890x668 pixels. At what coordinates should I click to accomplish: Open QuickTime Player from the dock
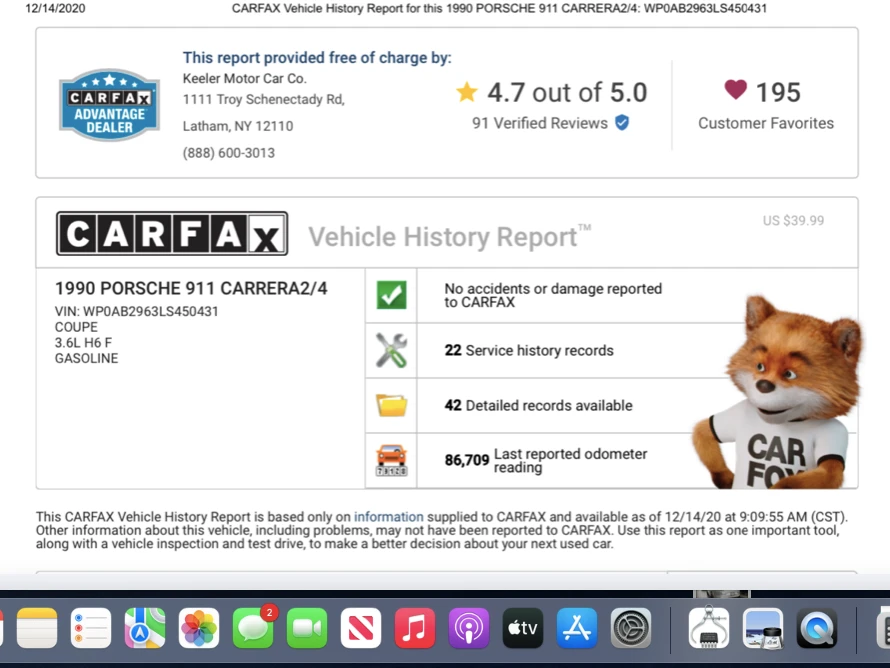[816, 628]
